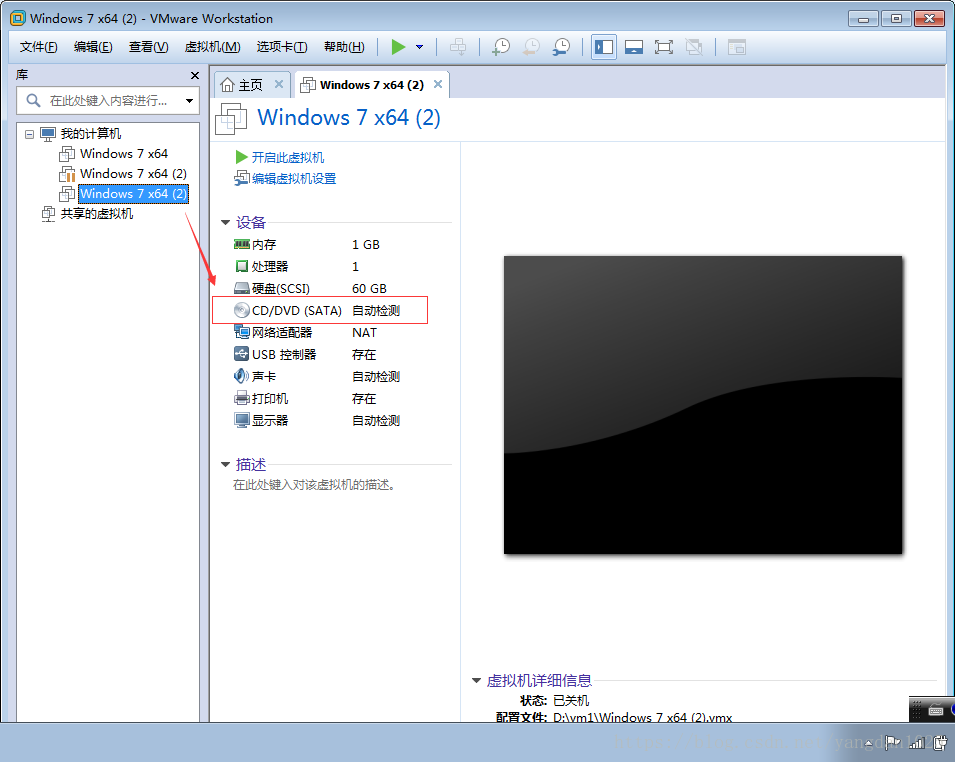Open the 查看(V) menu
Viewport: 955px width, 762px height.
[x=149, y=47]
